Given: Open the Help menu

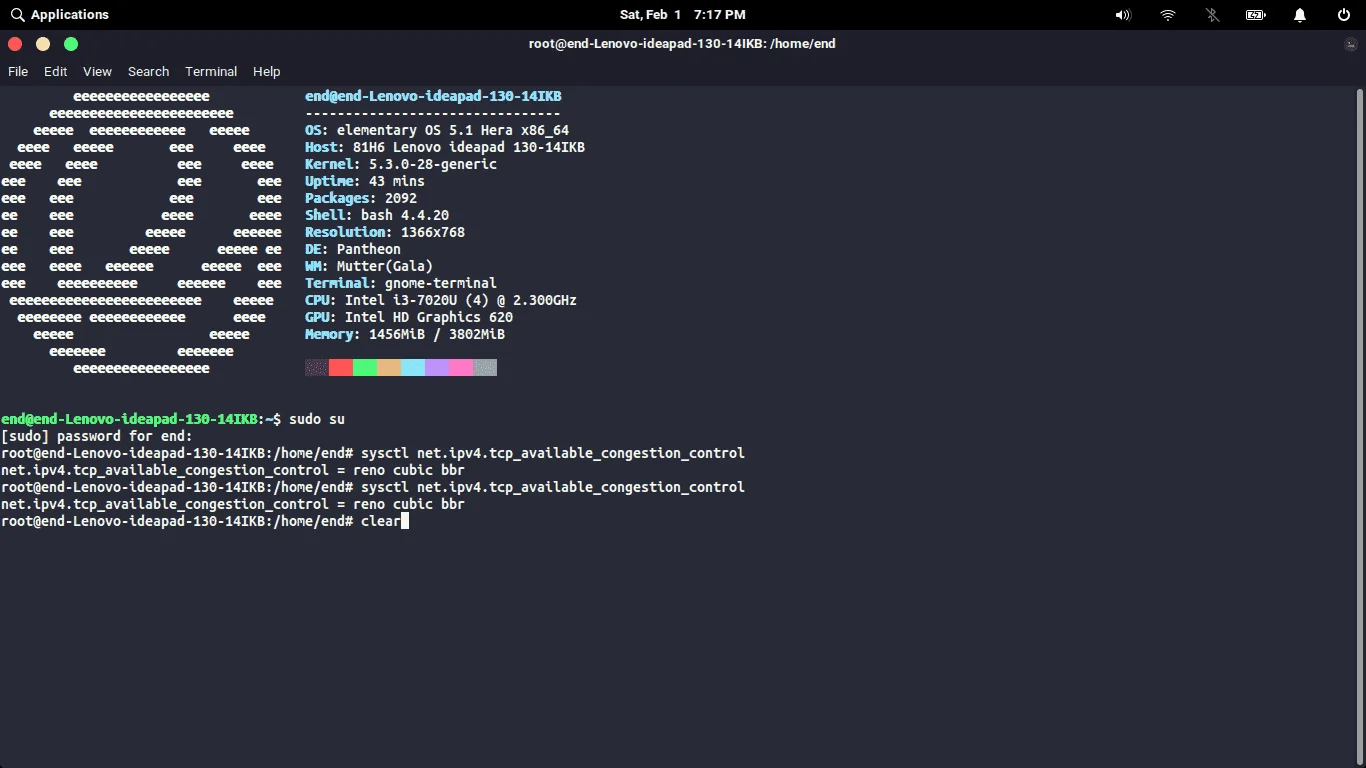Looking at the screenshot, I should (267, 72).
